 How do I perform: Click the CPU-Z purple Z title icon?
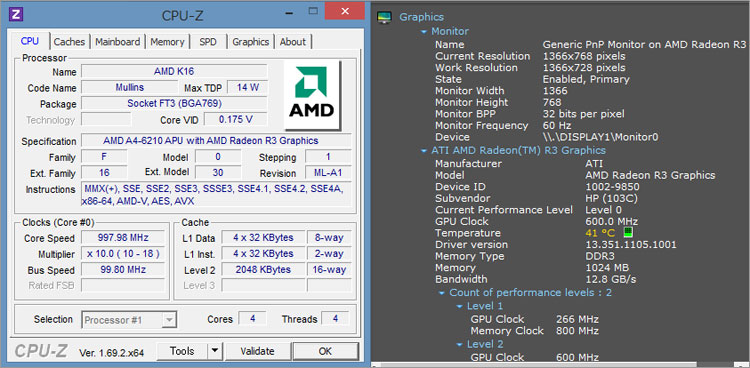16,14
